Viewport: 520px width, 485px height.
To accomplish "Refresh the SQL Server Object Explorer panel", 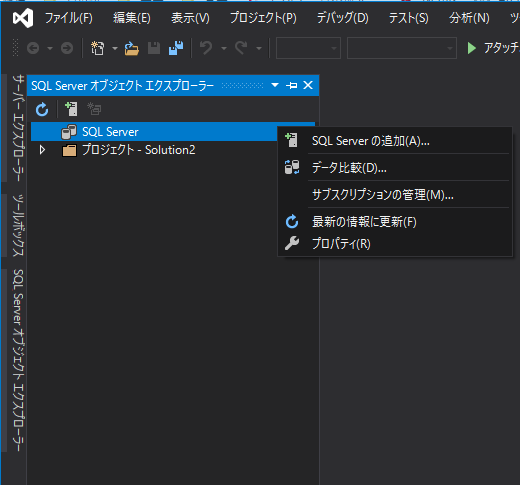I will pos(42,109).
